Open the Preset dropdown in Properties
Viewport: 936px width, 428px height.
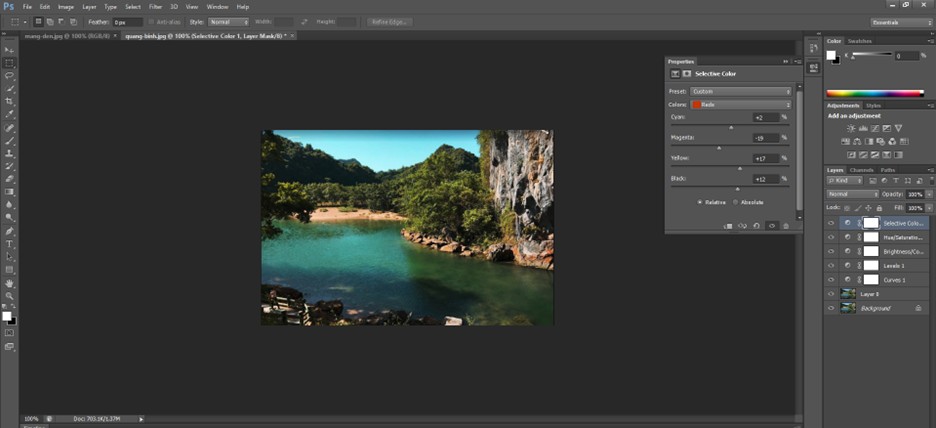coord(741,91)
